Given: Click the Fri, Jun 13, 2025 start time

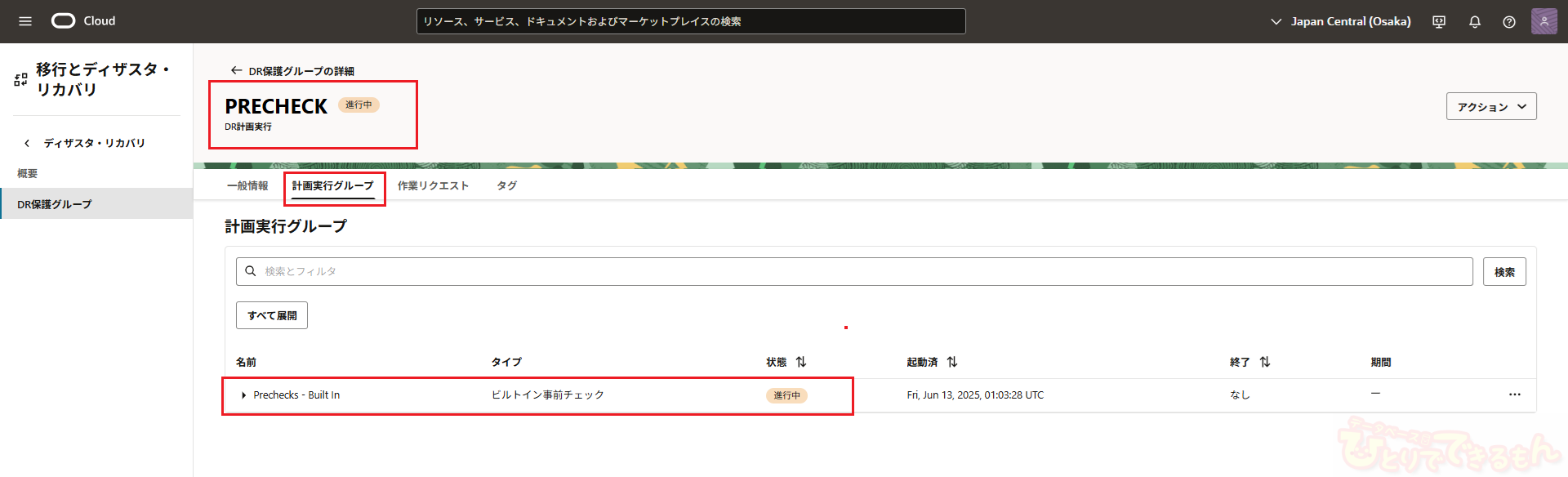Looking at the screenshot, I should (x=975, y=395).
